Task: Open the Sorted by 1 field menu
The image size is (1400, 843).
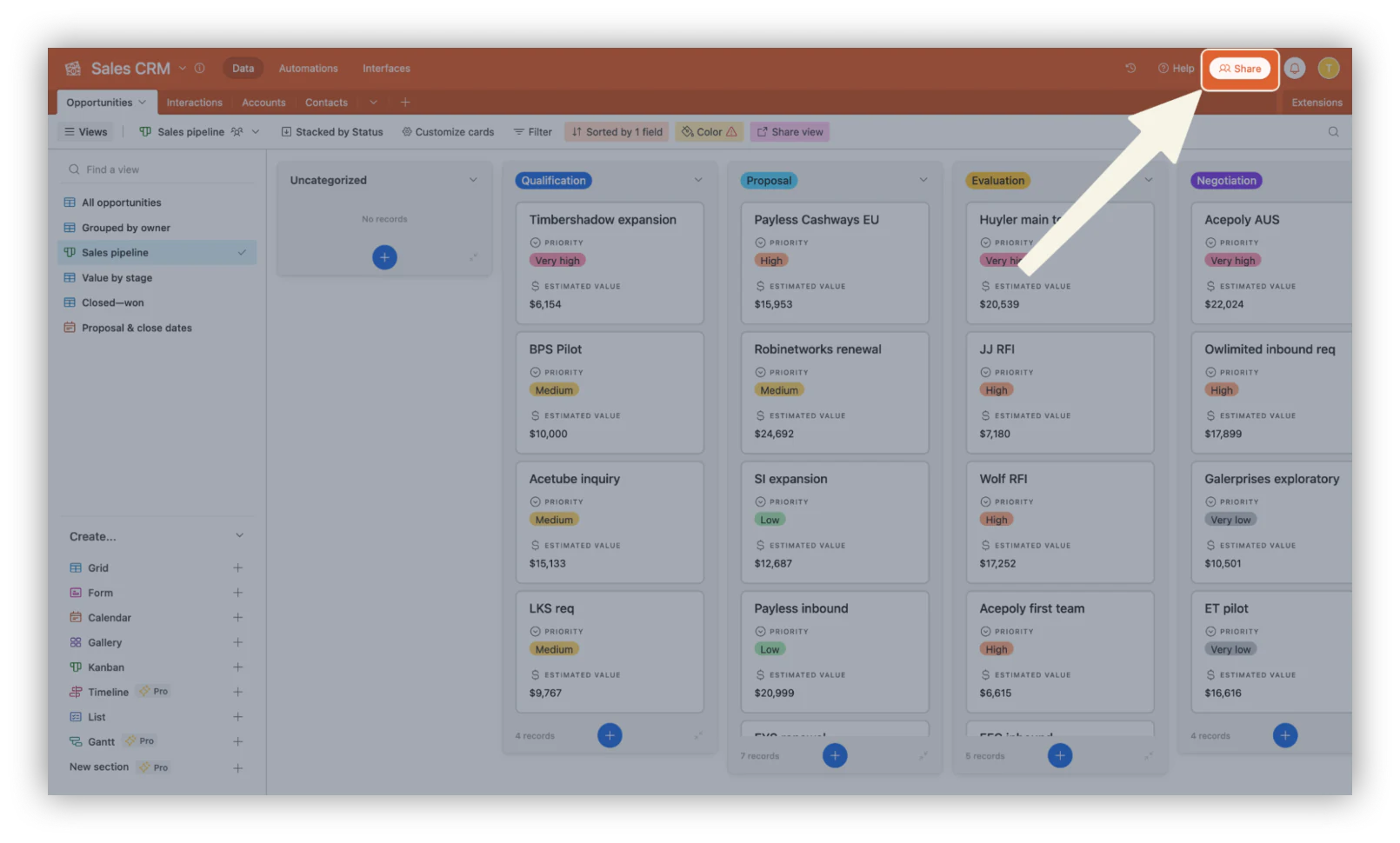Action: (617, 132)
